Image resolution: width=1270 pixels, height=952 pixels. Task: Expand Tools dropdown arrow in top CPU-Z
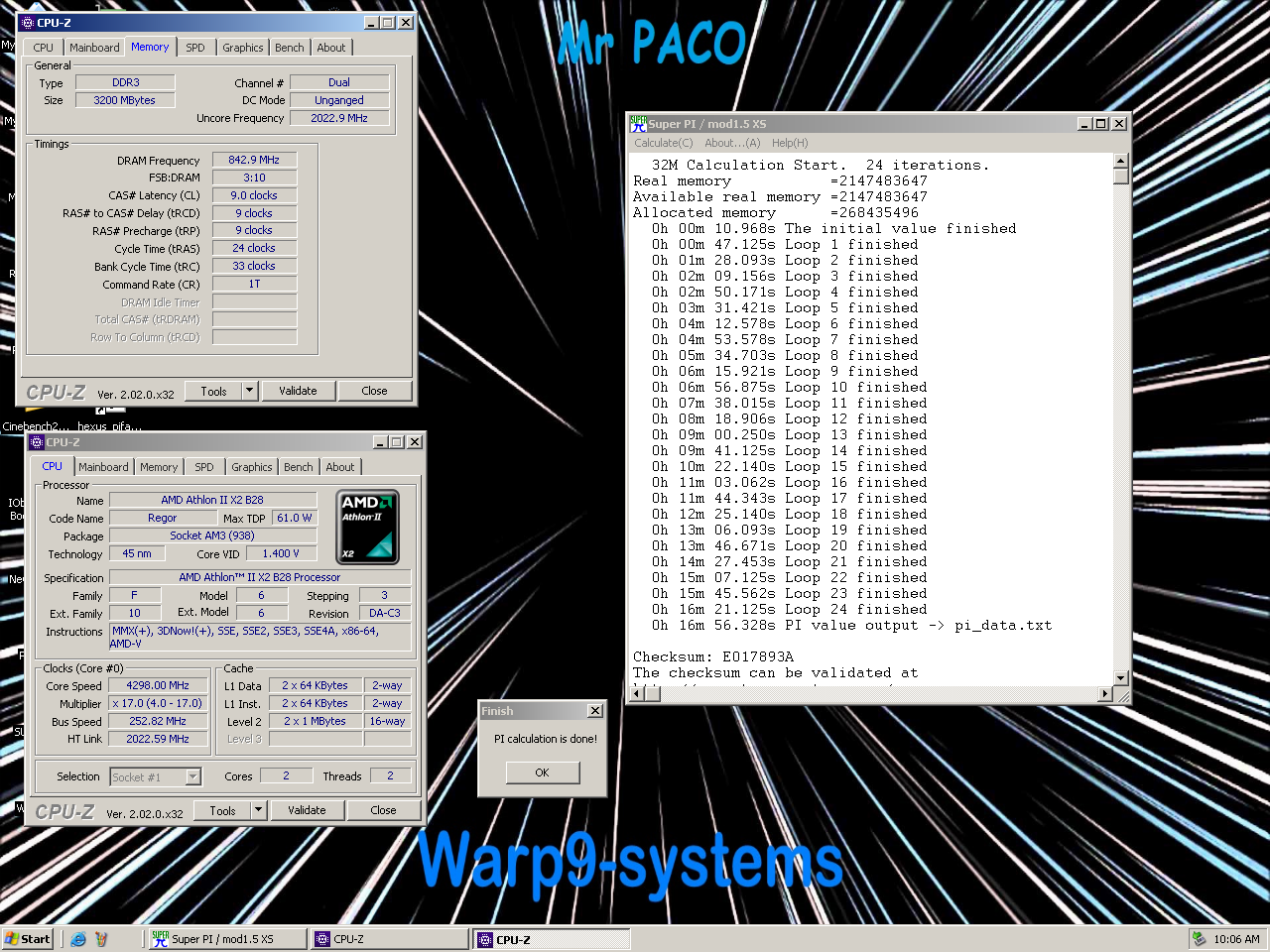pos(250,391)
